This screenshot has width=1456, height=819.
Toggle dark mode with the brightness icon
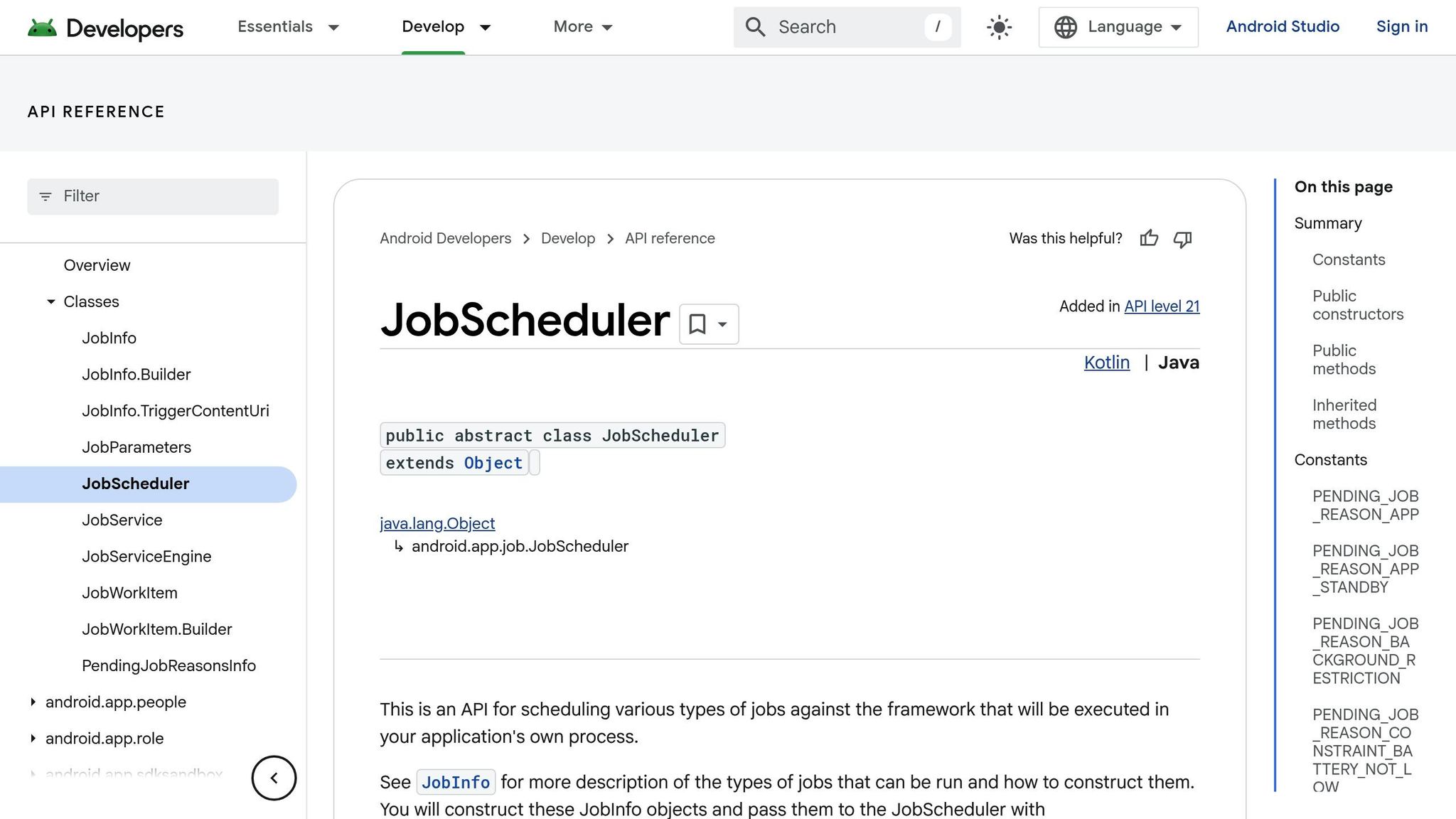[998, 27]
